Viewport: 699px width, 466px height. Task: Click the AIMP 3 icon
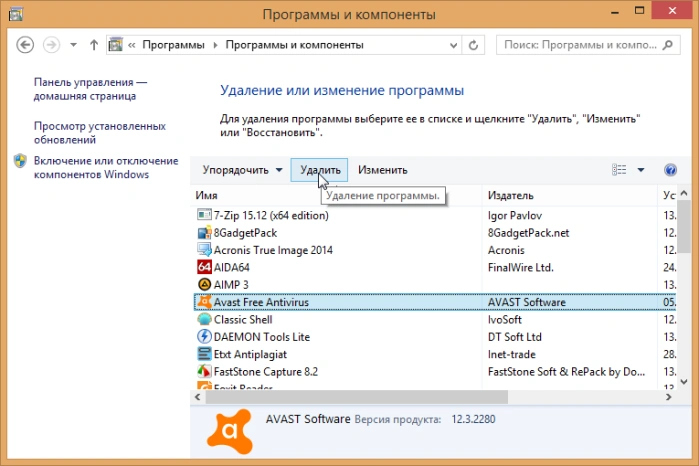pyautogui.click(x=204, y=285)
